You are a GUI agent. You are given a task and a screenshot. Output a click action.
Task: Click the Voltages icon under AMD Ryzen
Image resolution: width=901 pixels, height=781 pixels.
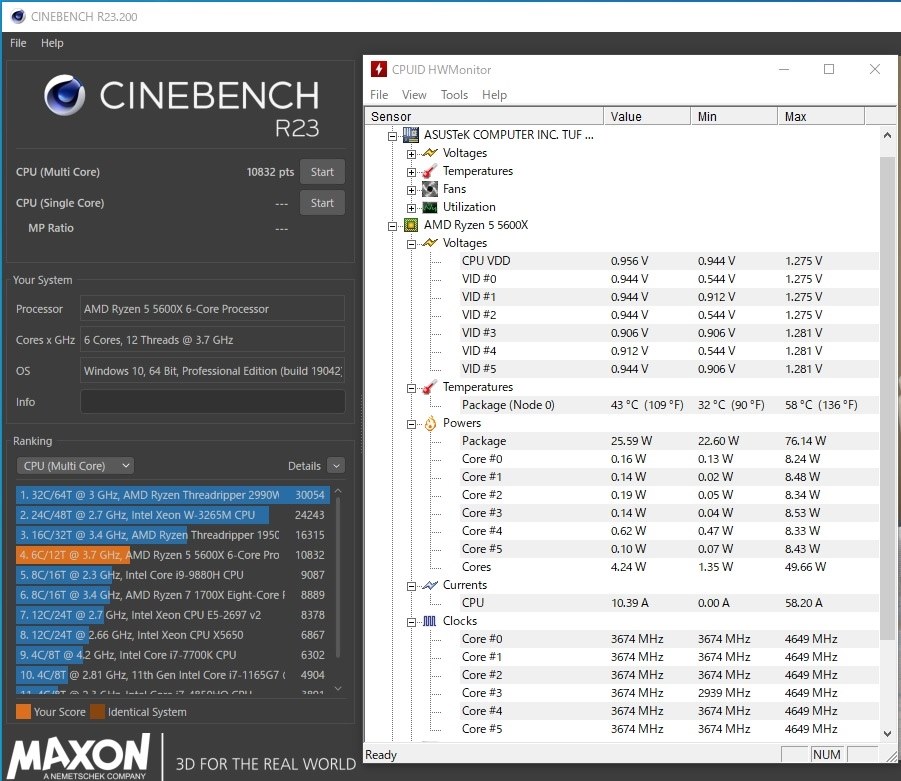tap(430, 243)
